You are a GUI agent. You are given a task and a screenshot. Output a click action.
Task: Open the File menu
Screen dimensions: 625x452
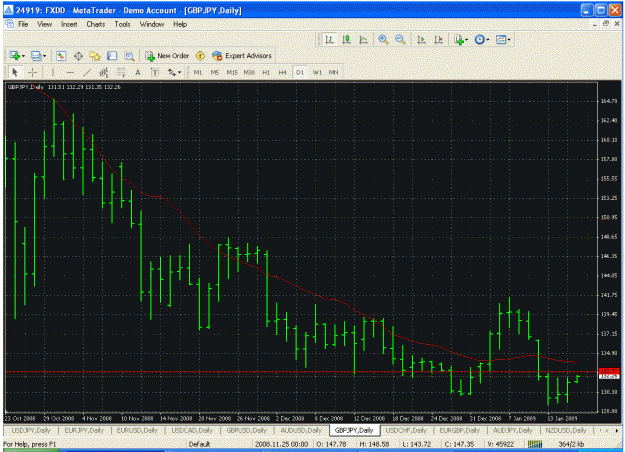click(23, 24)
